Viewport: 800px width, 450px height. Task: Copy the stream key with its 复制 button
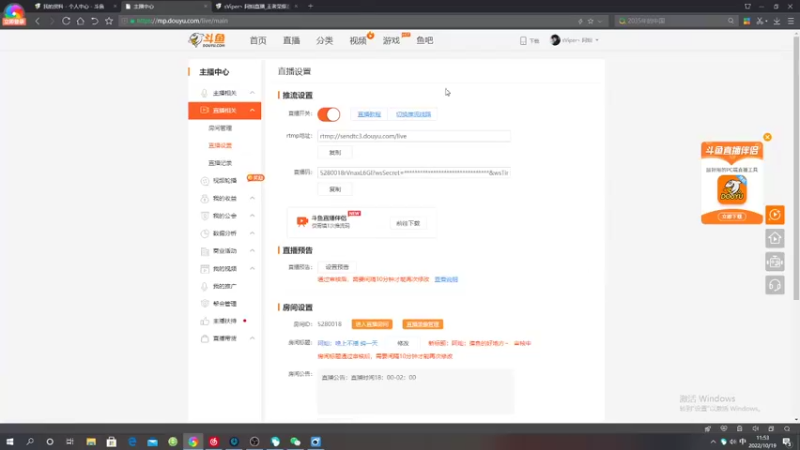click(335, 189)
